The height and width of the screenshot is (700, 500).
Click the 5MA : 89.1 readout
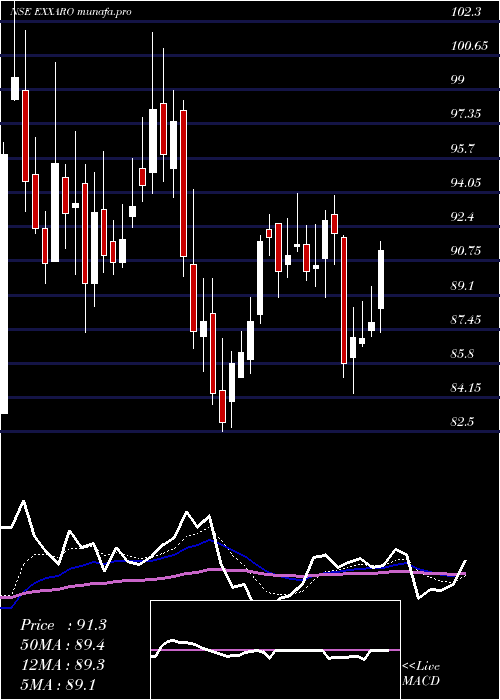[58, 684]
